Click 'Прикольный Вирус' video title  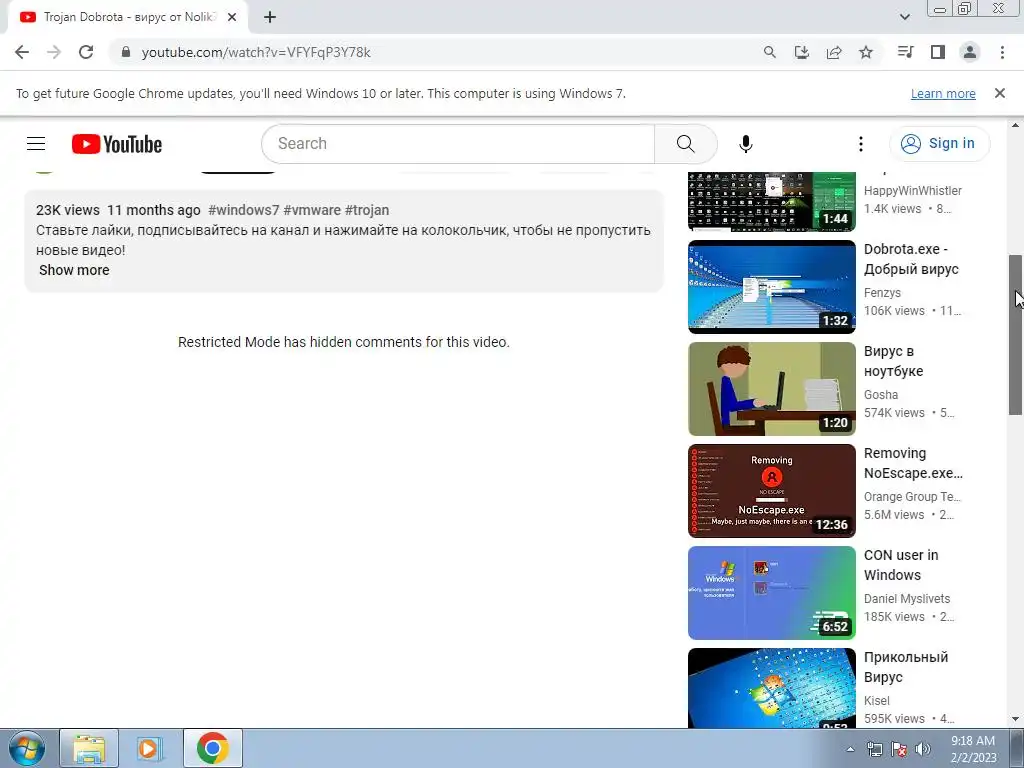click(906, 667)
